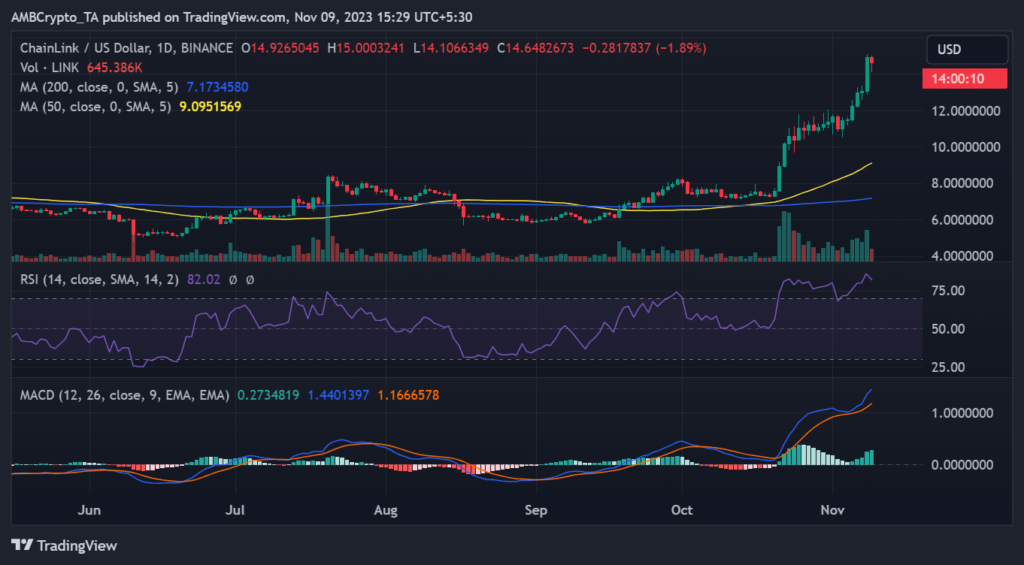
Task: Select the MA 50 indicator legend
Action: (81, 105)
